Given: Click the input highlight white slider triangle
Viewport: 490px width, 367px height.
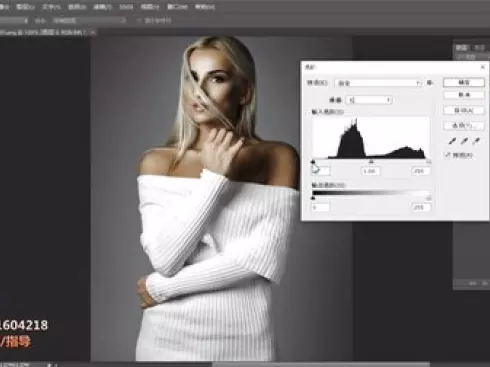Looking at the screenshot, I should pyautogui.click(x=429, y=162).
